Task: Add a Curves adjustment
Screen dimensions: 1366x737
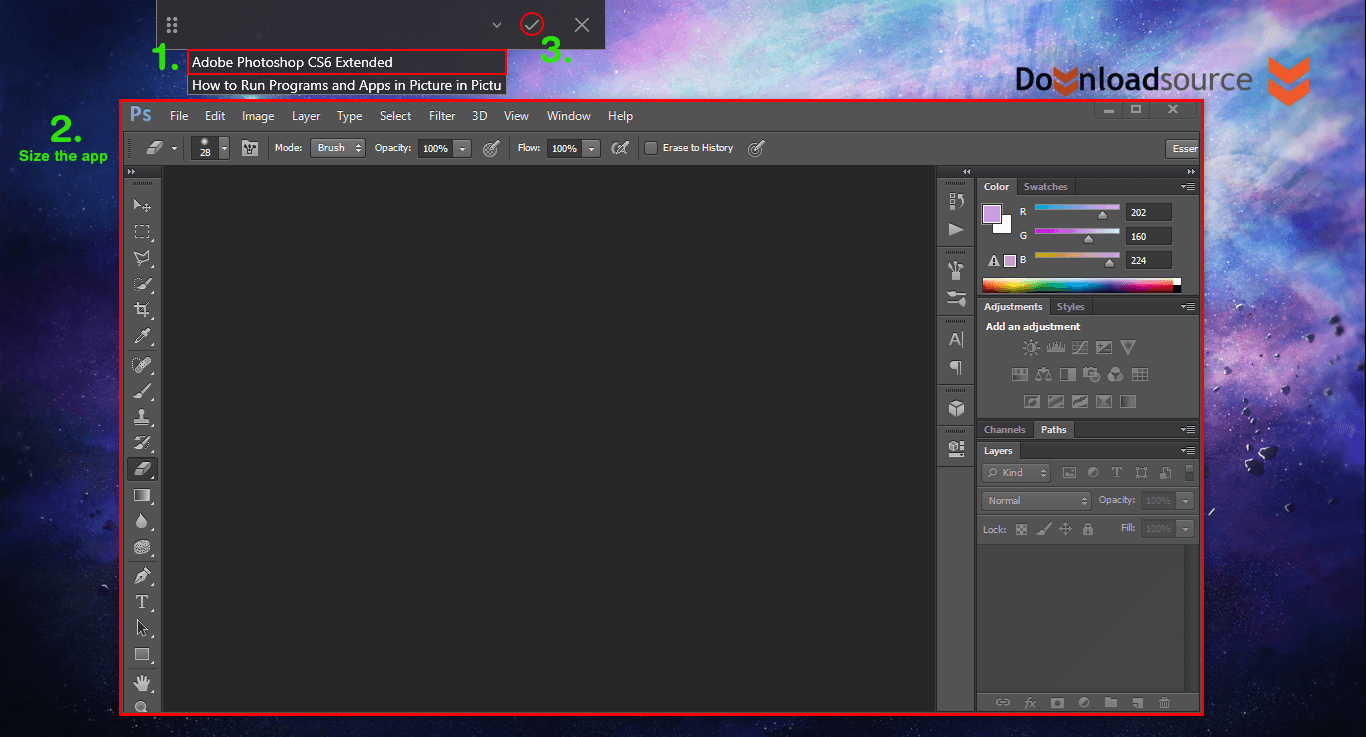Action: pos(1080,348)
